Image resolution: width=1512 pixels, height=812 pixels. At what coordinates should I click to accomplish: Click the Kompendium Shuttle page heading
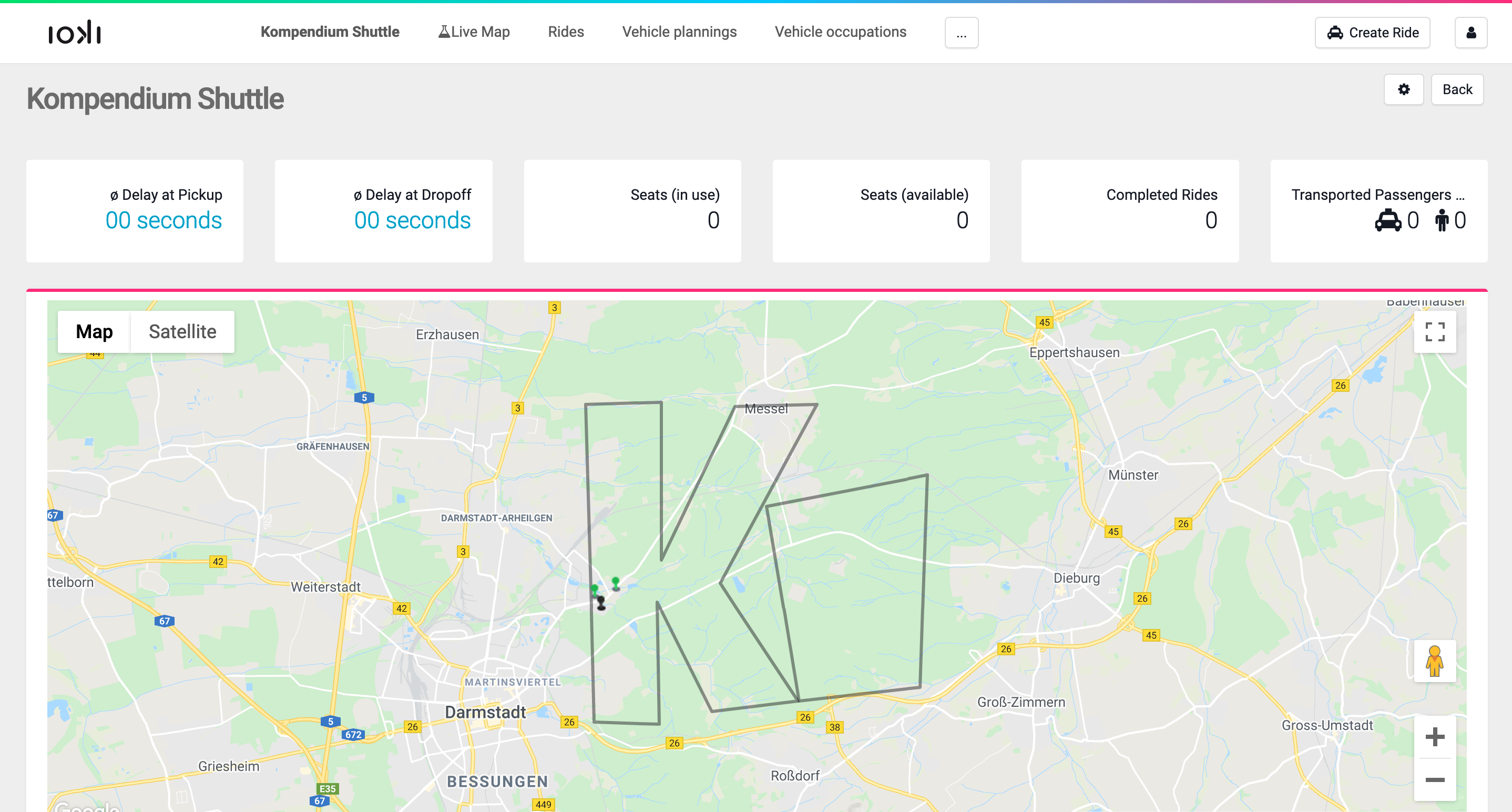click(155, 99)
